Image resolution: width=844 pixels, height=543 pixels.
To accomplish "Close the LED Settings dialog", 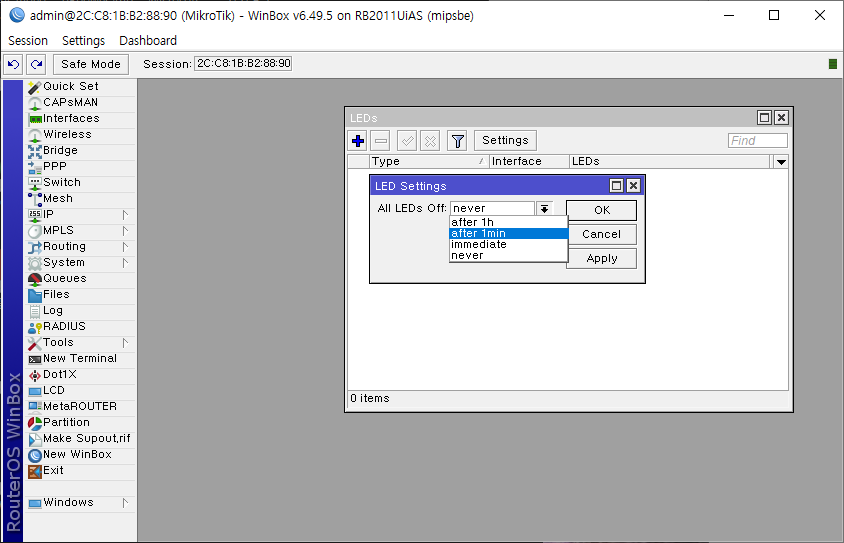I will 634,186.
